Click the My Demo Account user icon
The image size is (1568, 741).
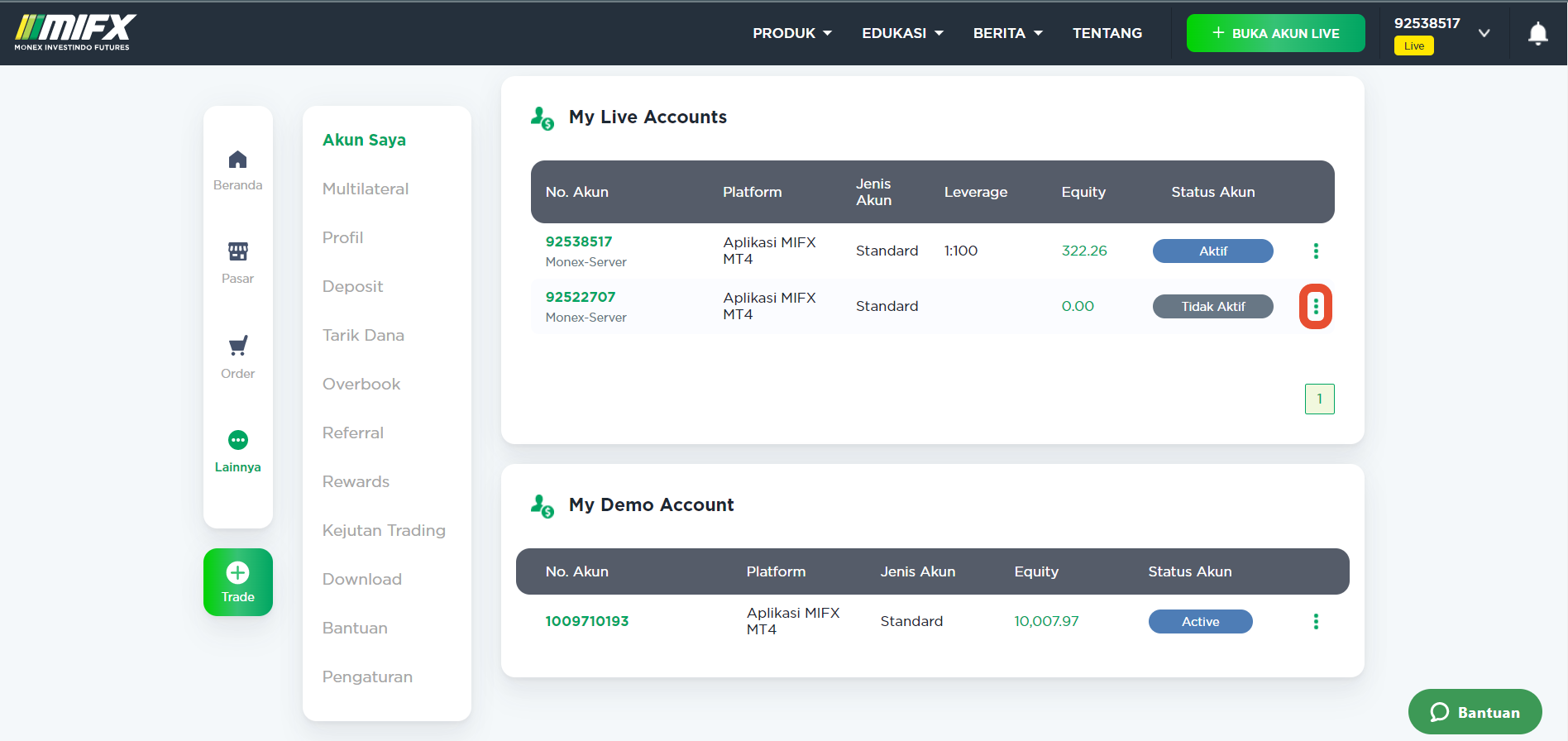pyautogui.click(x=543, y=506)
